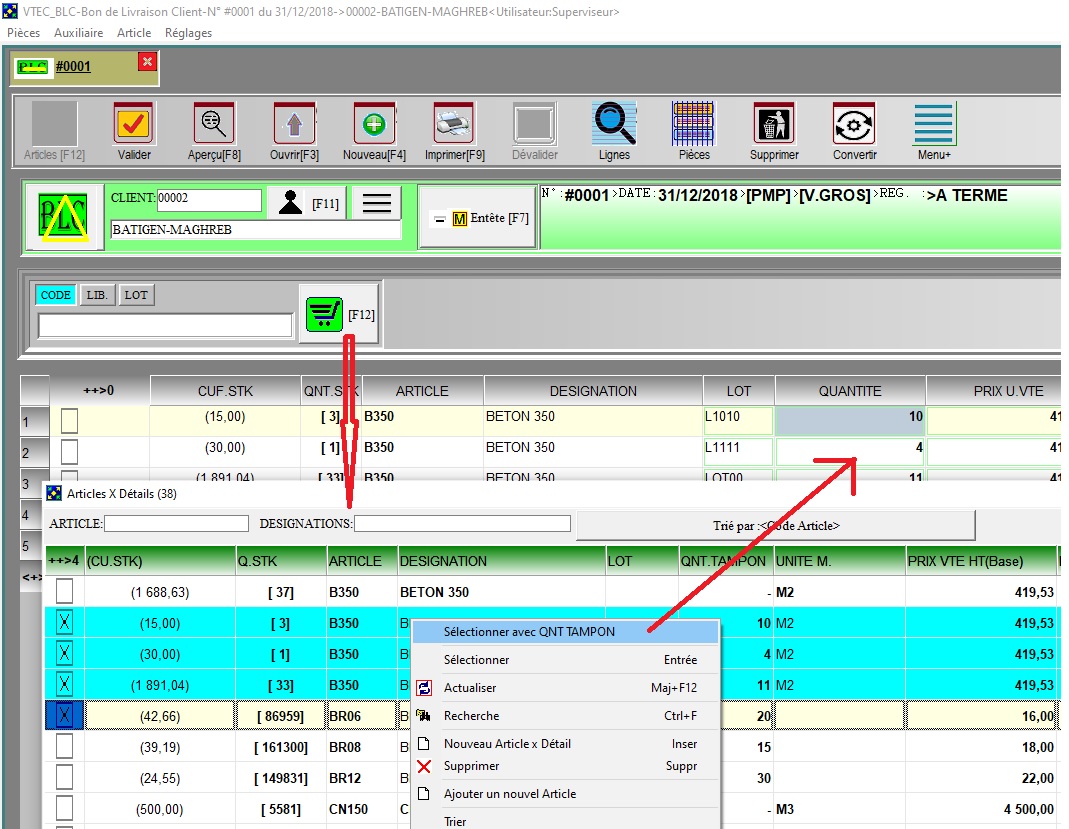Click the Valider checkmark icon
The image size is (1069, 829).
tap(134, 124)
